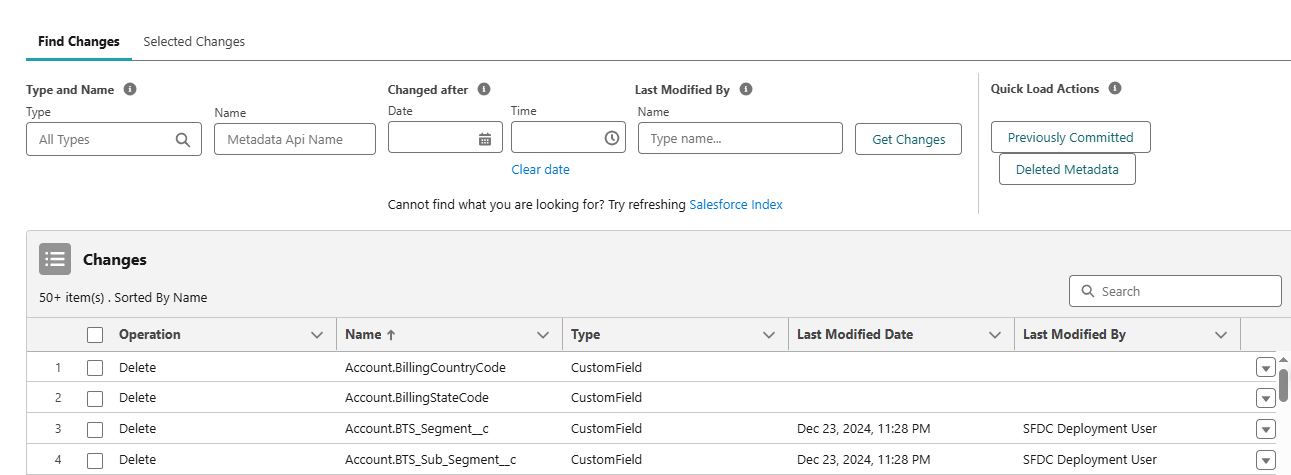This screenshot has height=475, width=1291.
Task: Open the Find Changes tab
Action: pyautogui.click(x=78, y=42)
